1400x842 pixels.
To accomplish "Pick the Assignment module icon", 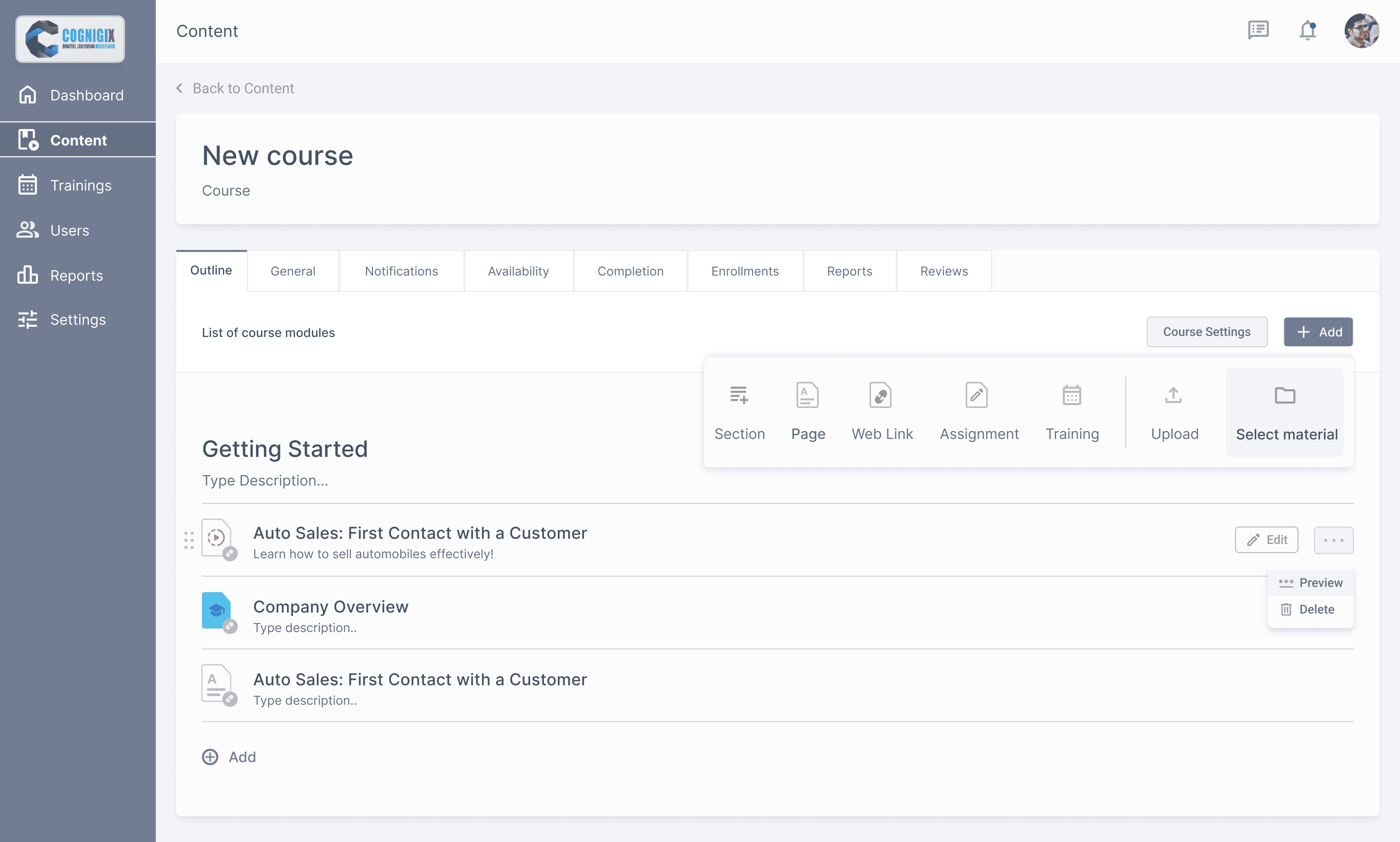I will (976, 395).
